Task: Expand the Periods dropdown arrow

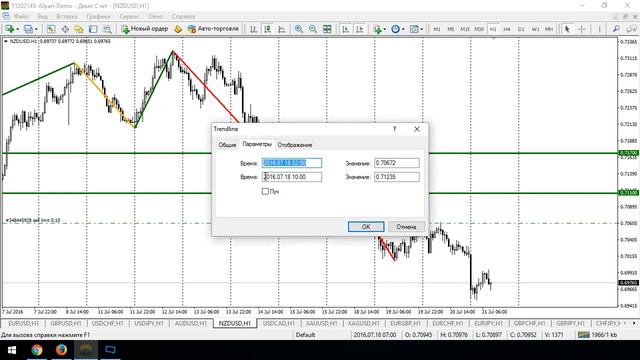Action: [x=403, y=29]
